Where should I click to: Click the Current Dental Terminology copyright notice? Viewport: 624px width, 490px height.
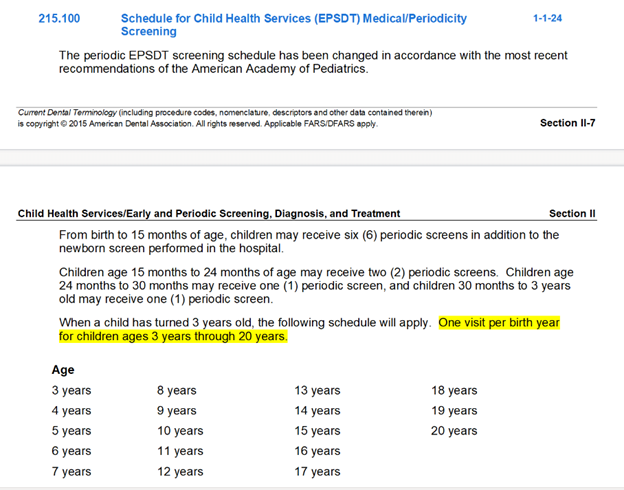[x=225, y=118]
